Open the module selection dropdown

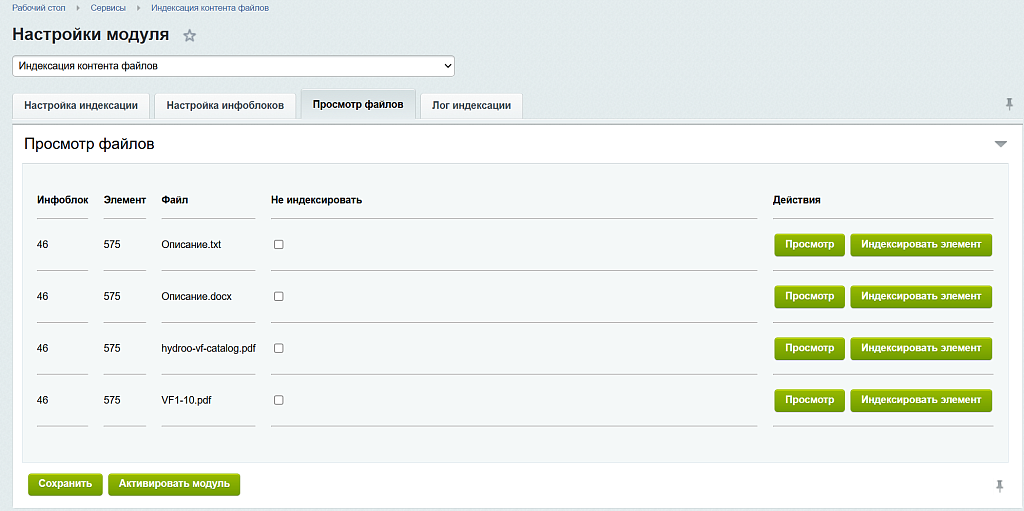(233, 66)
